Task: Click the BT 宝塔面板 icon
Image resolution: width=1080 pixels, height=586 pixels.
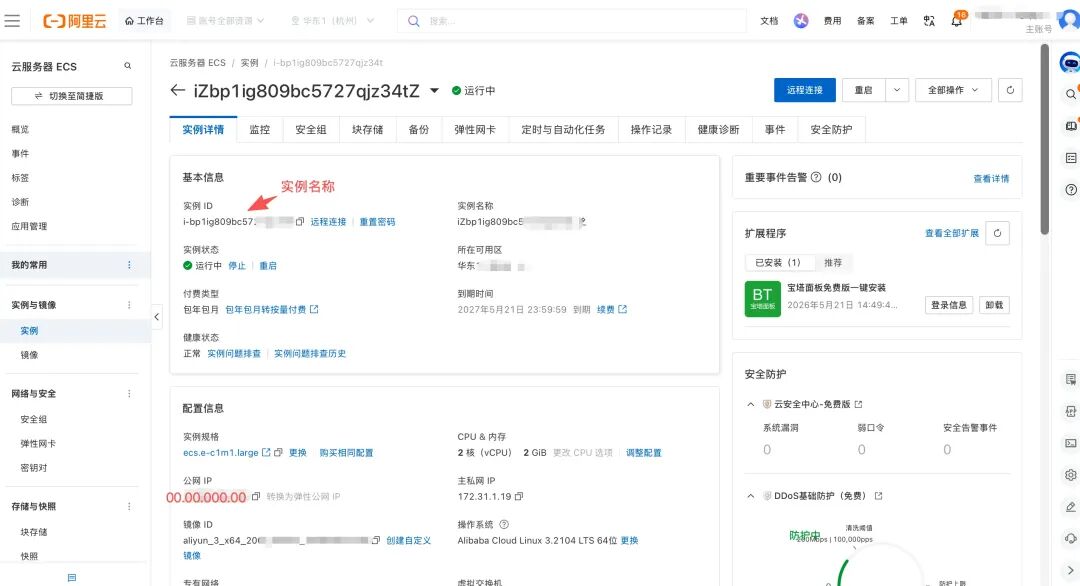Action: (762, 299)
